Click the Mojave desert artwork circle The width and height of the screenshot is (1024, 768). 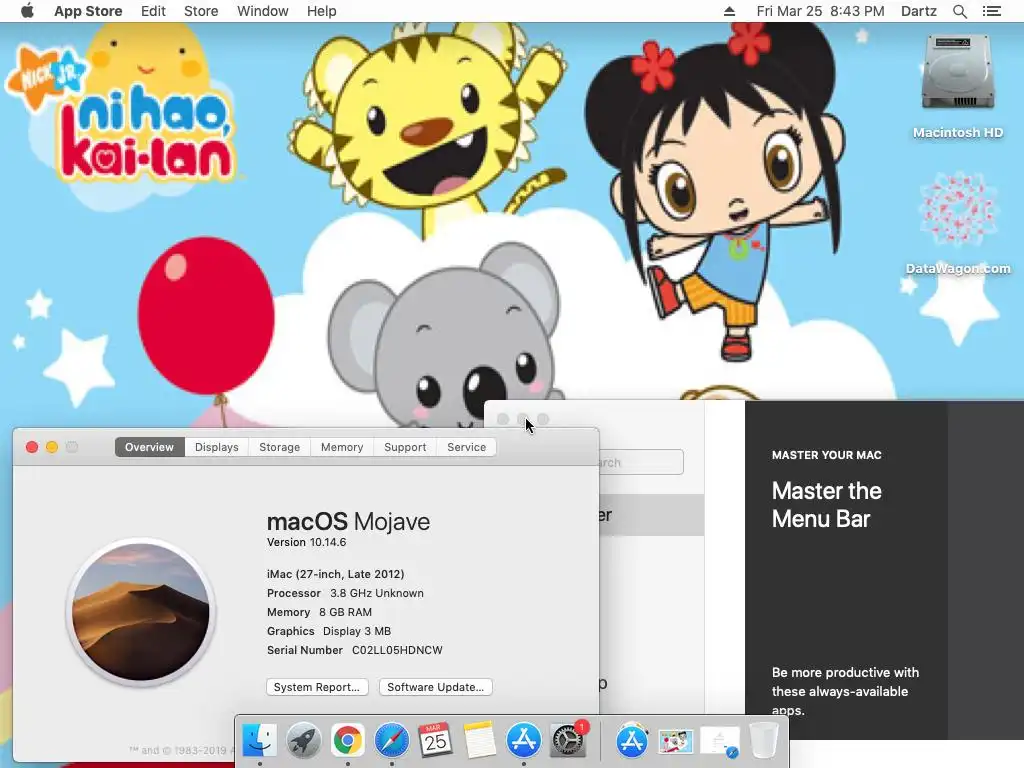click(x=140, y=612)
